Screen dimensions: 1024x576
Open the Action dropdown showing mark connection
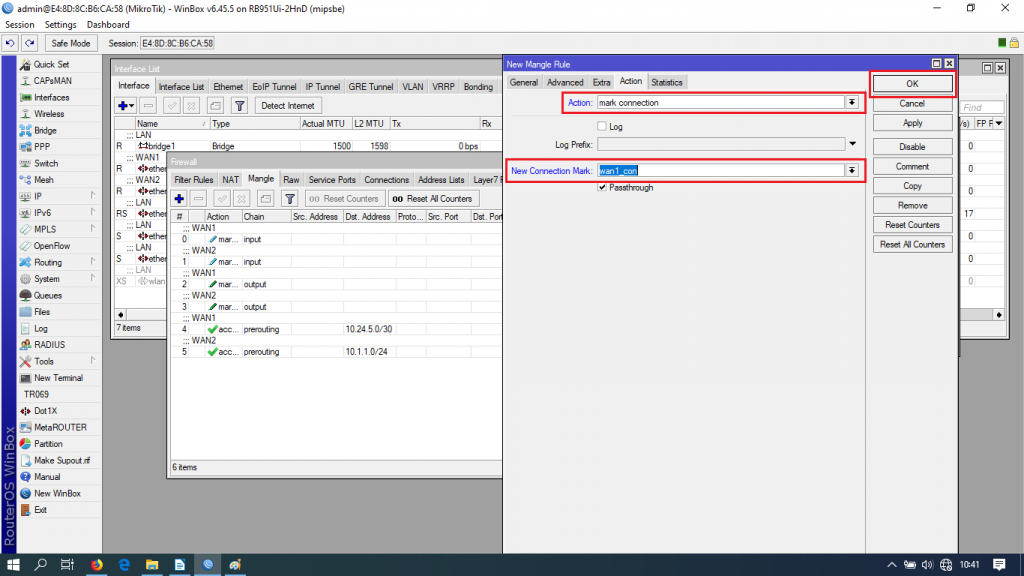(852, 103)
